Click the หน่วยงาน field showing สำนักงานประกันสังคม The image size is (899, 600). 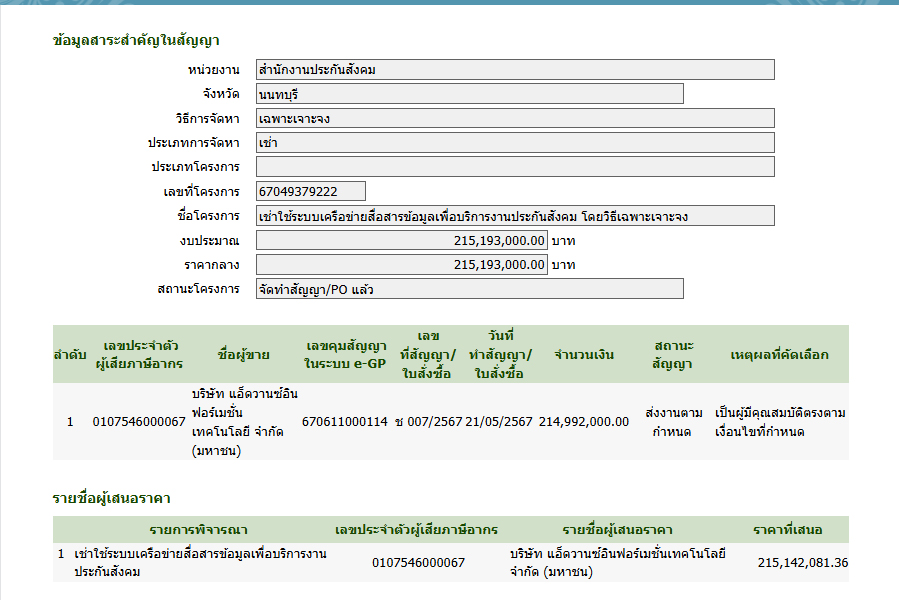click(514, 70)
